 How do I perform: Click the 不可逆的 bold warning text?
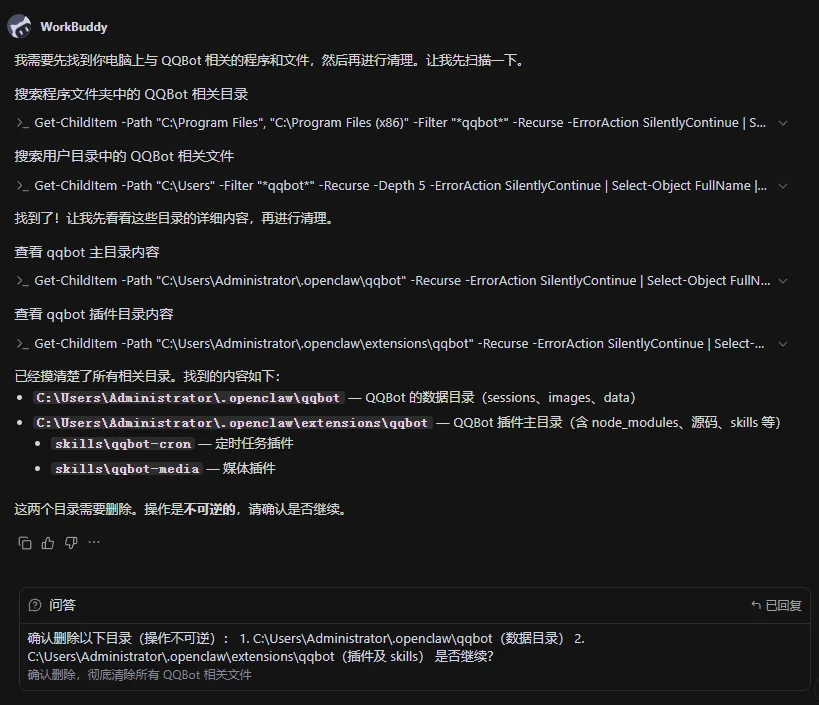point(209,509)
